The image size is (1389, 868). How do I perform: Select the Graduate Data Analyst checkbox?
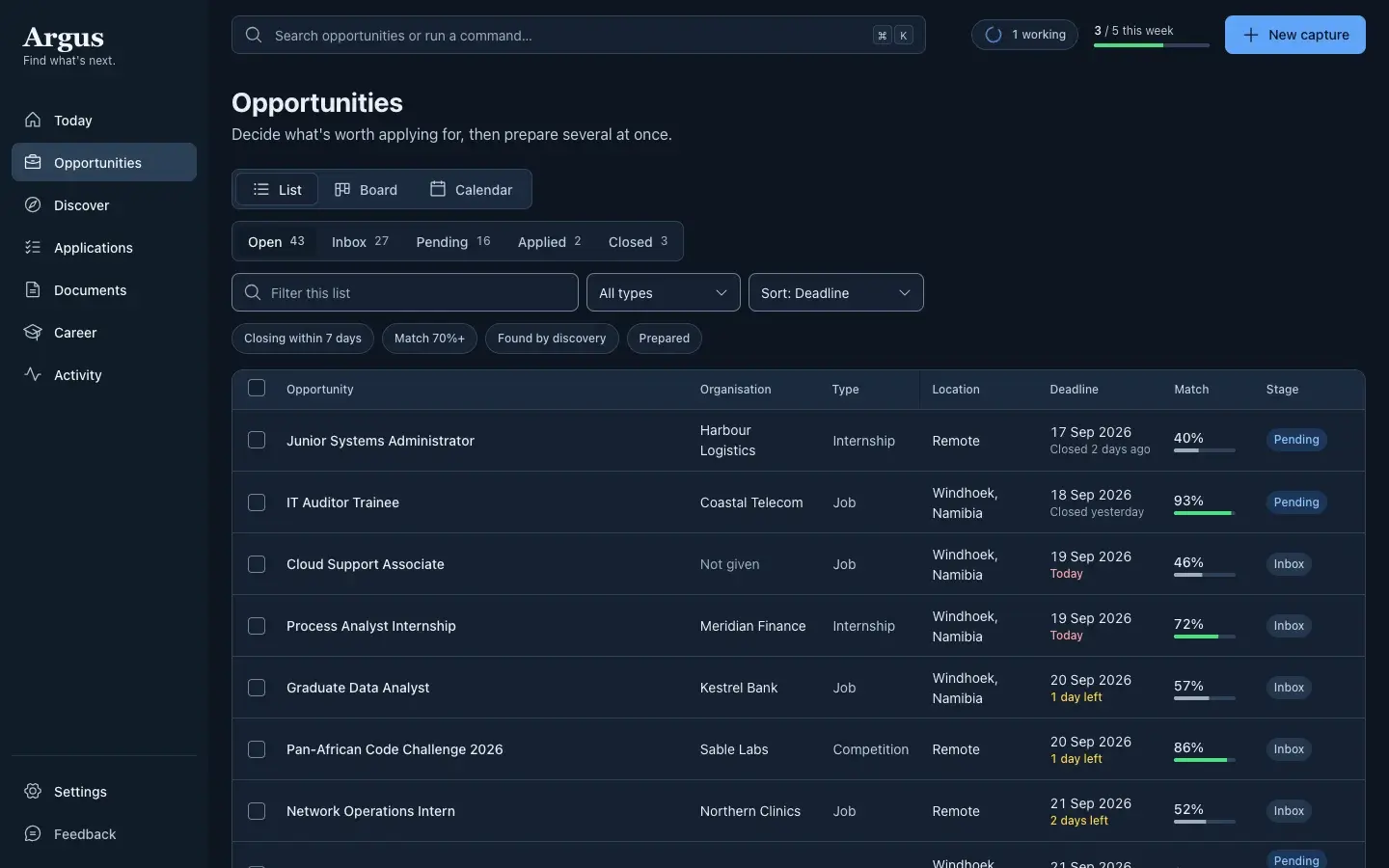[x=257, y=688]
